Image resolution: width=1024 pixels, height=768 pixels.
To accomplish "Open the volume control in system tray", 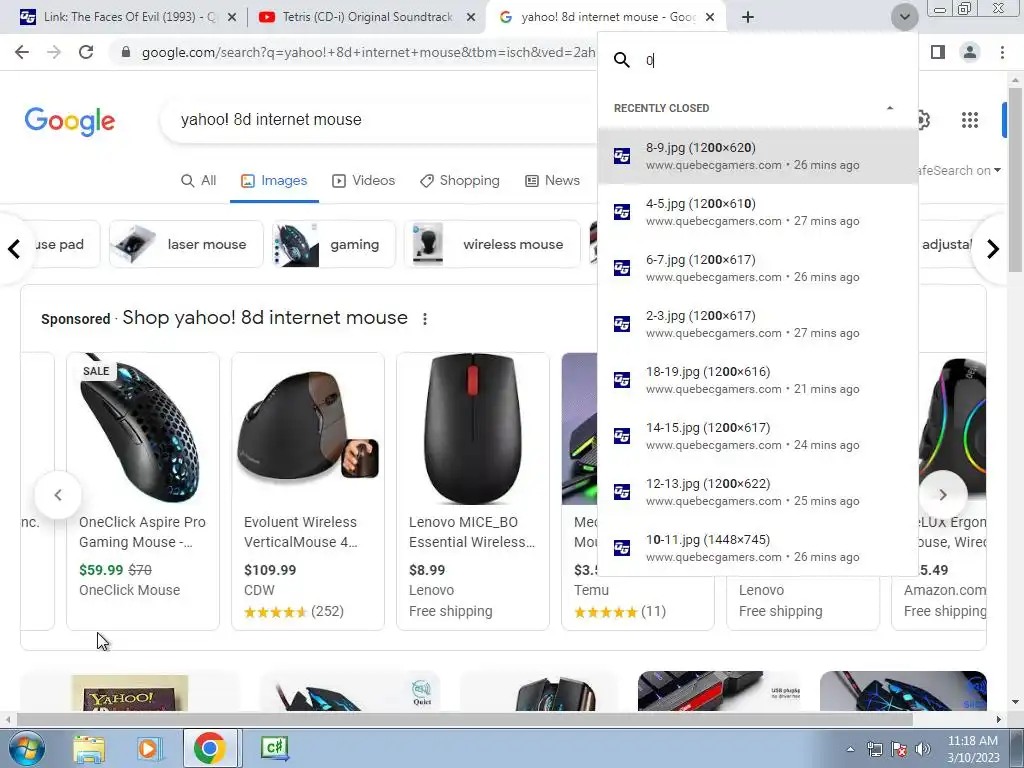I will pos(923,749).
